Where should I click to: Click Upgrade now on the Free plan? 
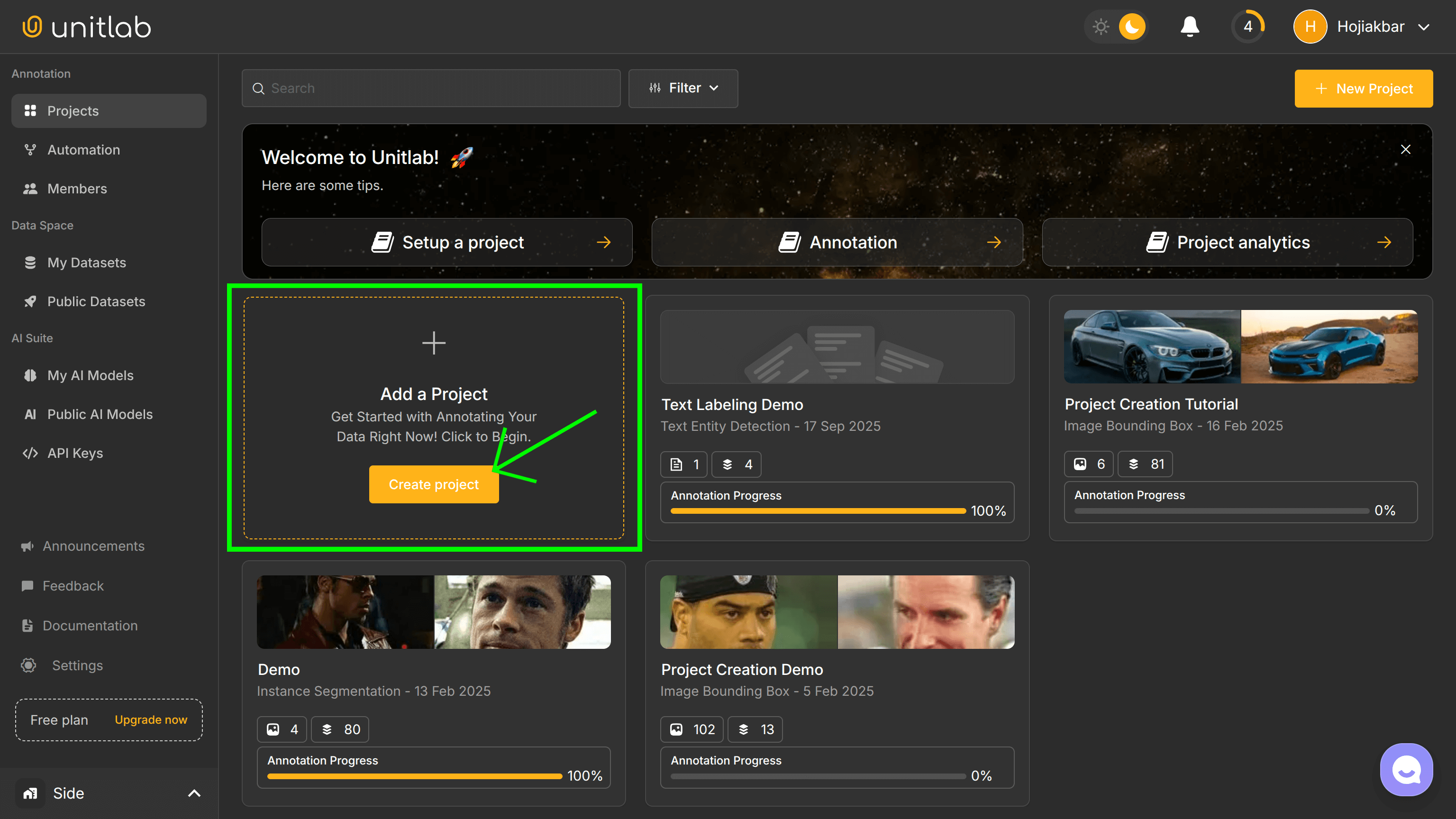click(x=150, y=719)
